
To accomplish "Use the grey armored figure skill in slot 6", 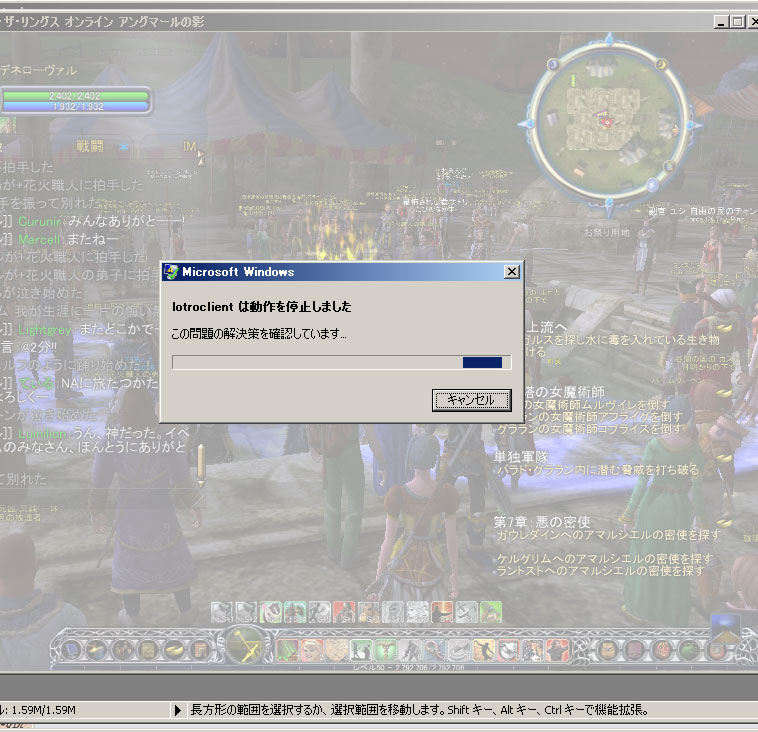I will click(410, 650).
